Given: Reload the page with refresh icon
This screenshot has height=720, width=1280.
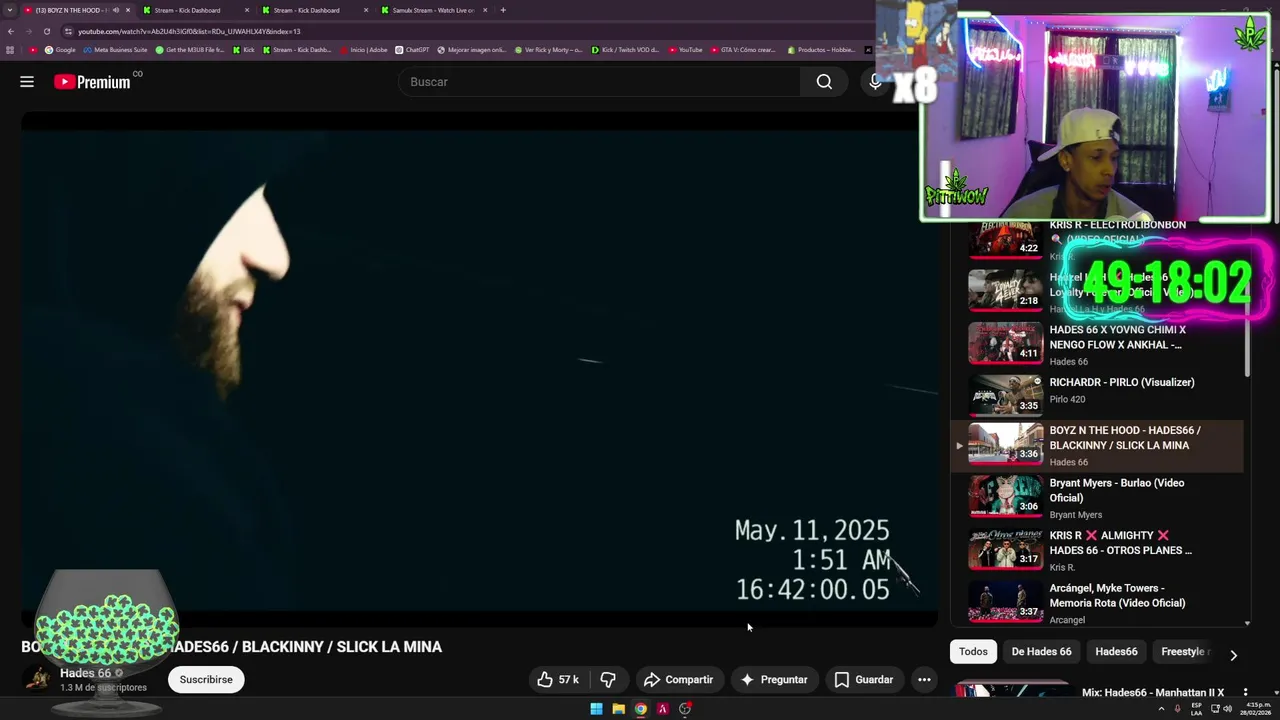Looking at the screenshot, I should [x=46, y=31].
